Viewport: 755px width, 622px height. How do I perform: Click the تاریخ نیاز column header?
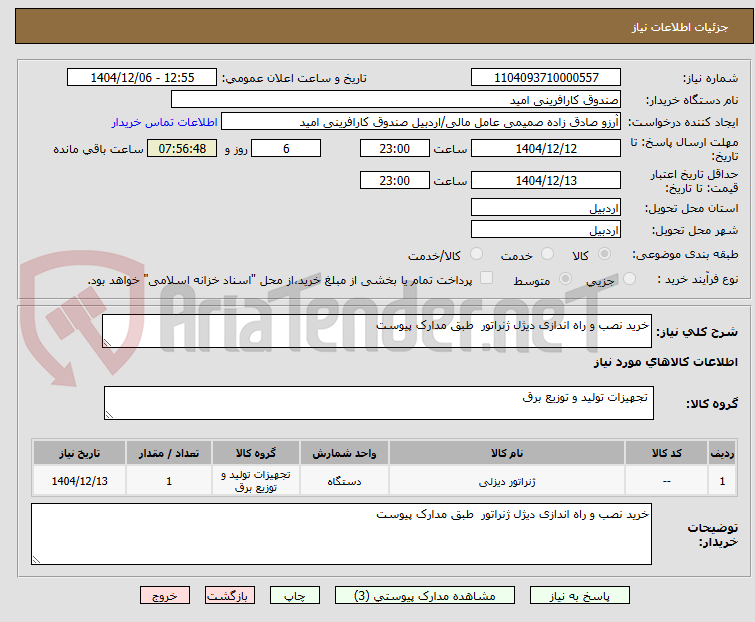(79, 453)
